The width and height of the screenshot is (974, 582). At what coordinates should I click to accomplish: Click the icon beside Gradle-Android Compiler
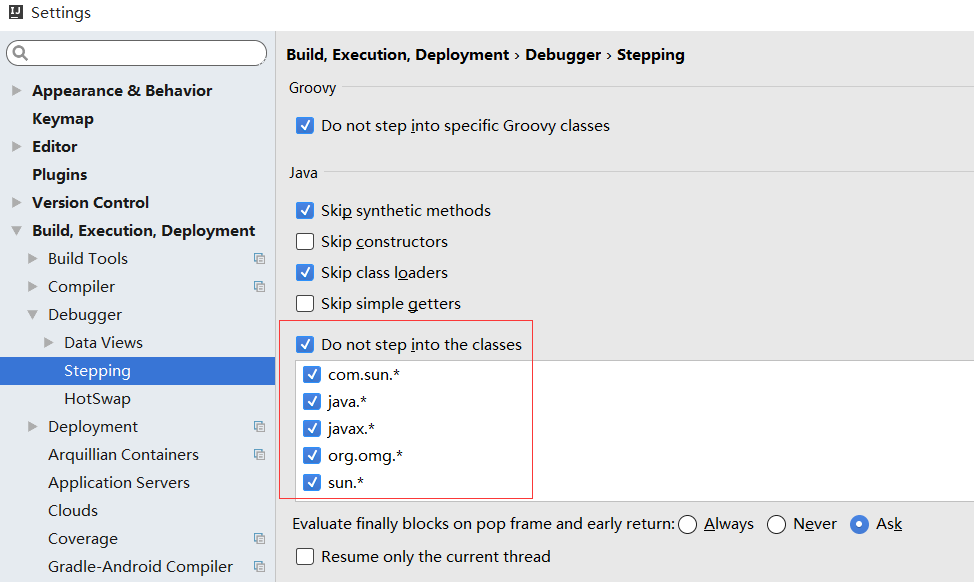pyautogui.click(x=259, y=566)
